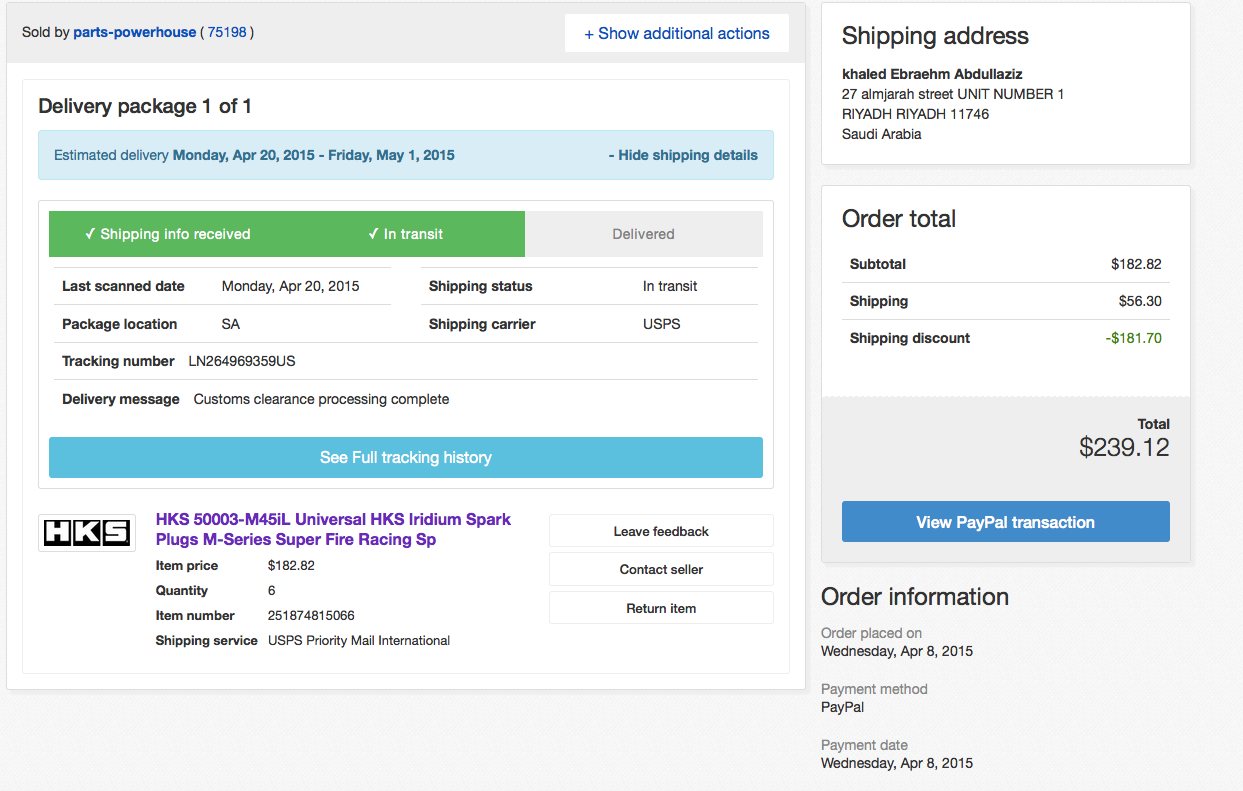Click checkmark beside Shipping info received
1243x791 pixels.
click(90, 234)
